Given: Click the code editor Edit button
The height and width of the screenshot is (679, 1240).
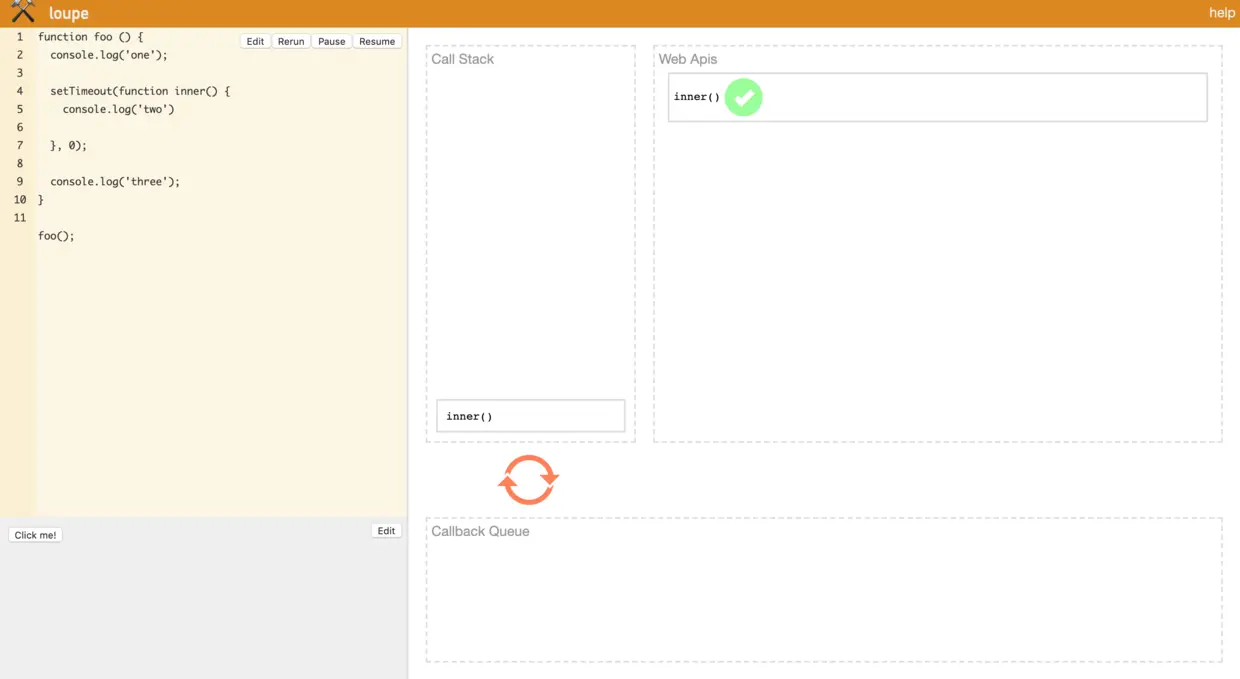Looking at the screenshot, I should click(x=255, y=41).
